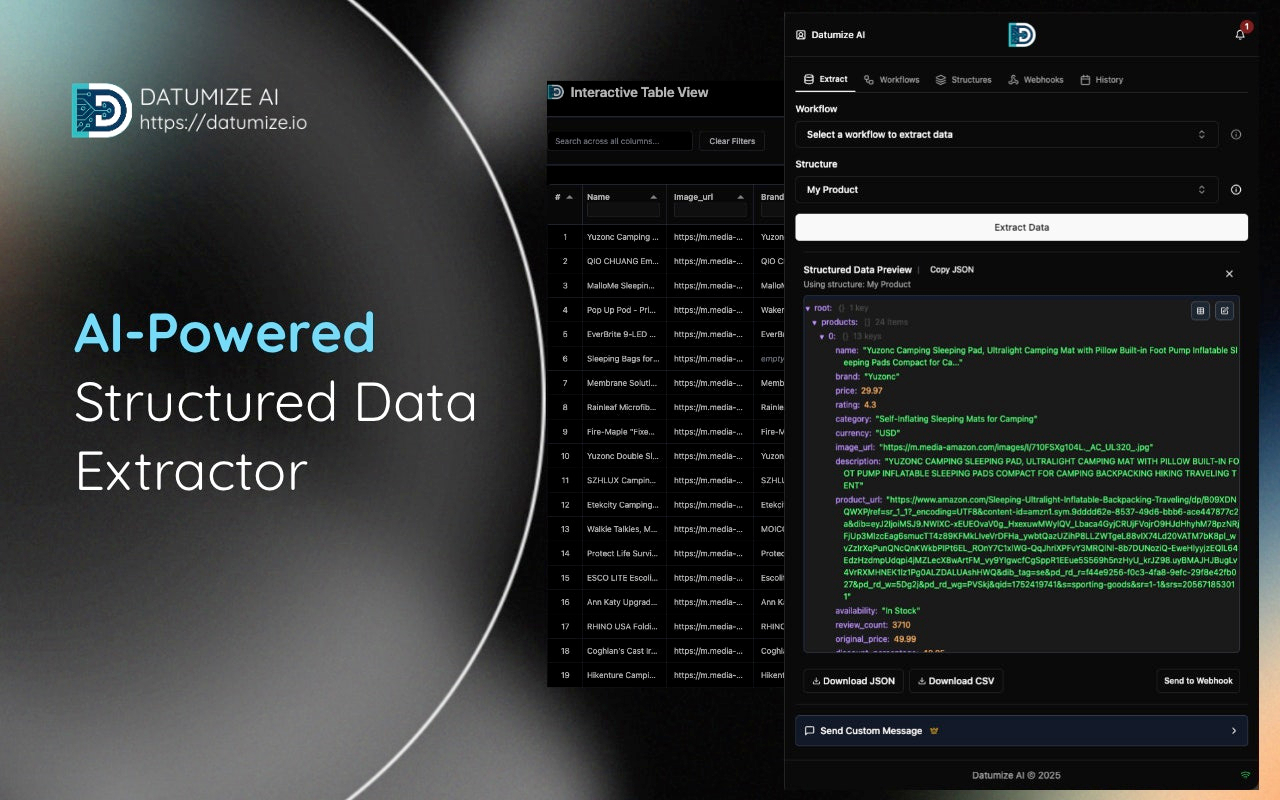
Task: Click the Datumize AI brand logo on left
Action: (101, 110)
